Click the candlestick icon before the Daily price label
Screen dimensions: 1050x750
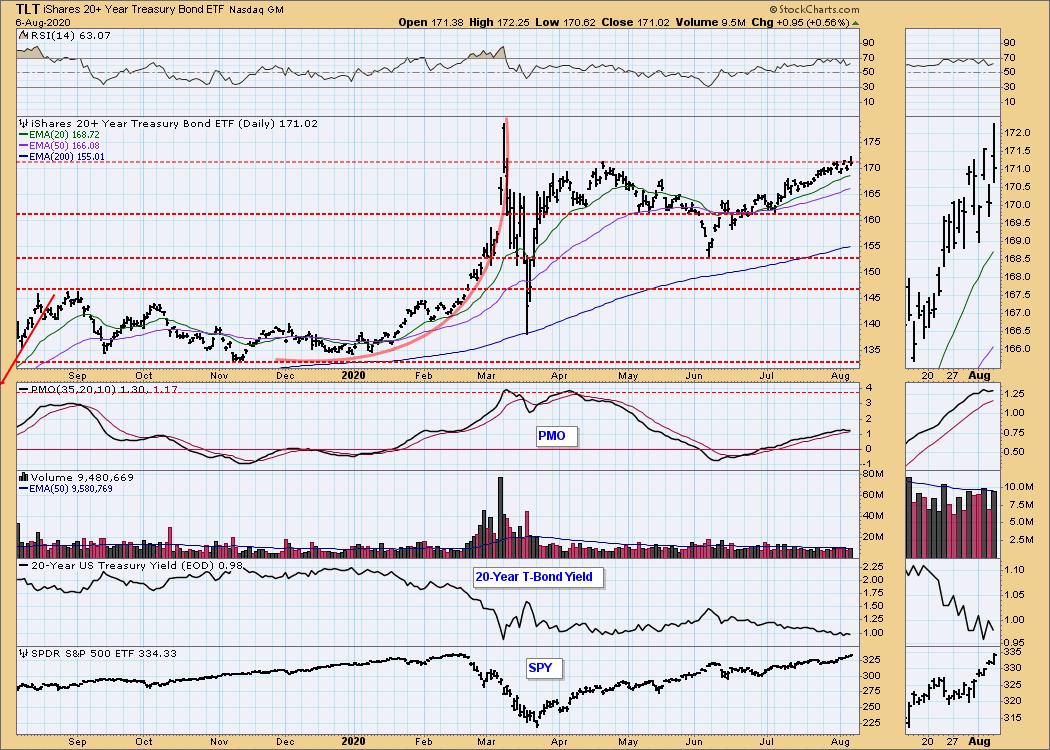coord(22,123)
